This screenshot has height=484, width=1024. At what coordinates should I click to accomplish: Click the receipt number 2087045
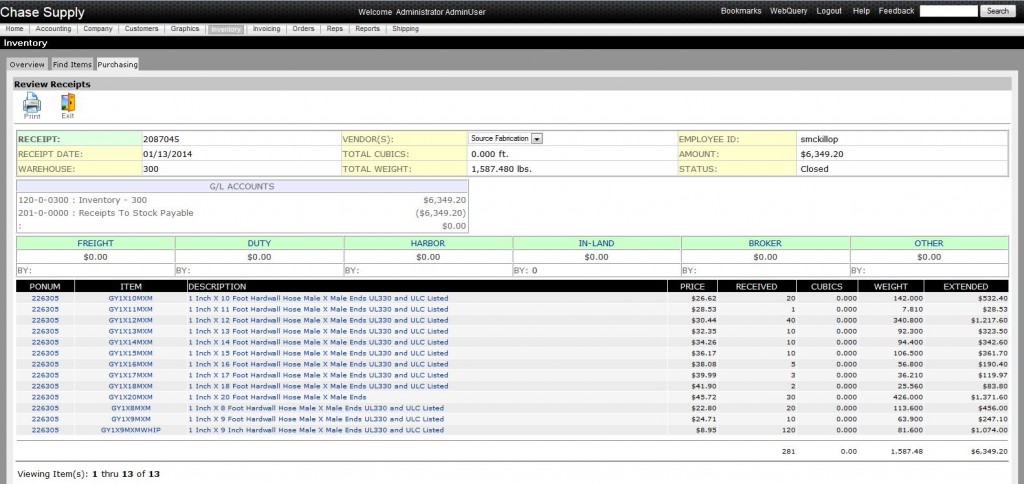point(161,139)
